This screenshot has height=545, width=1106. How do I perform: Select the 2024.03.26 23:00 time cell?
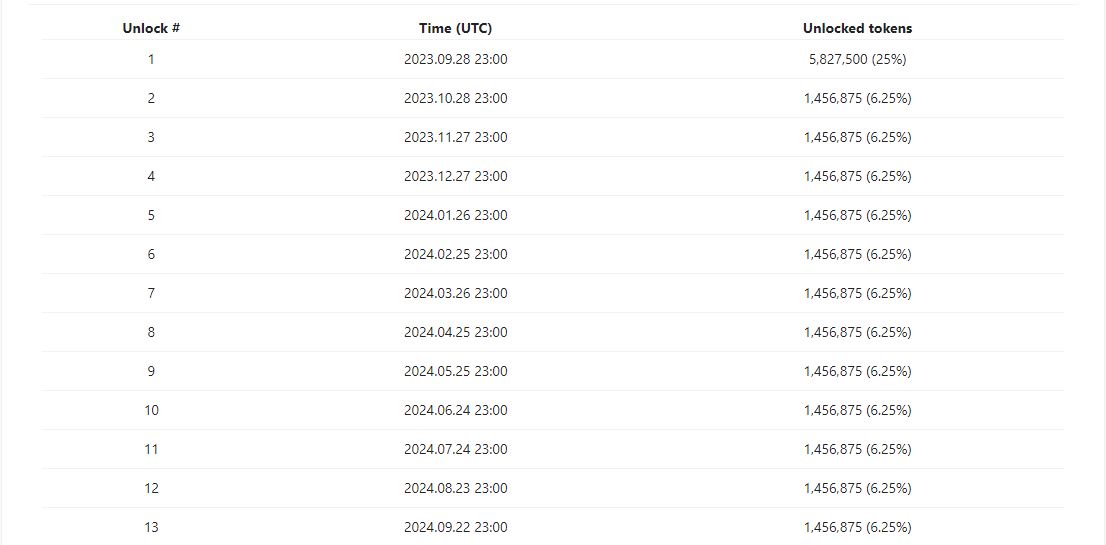(456, 293)
